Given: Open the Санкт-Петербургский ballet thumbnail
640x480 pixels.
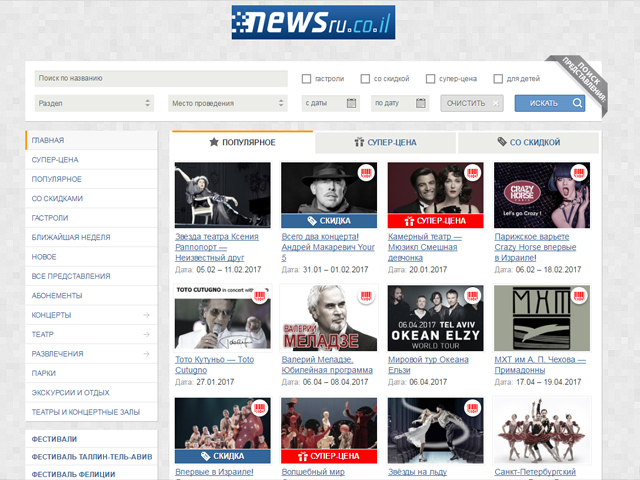Looking at the screenshot, I should pyautogui.click(x=542, y=431).
